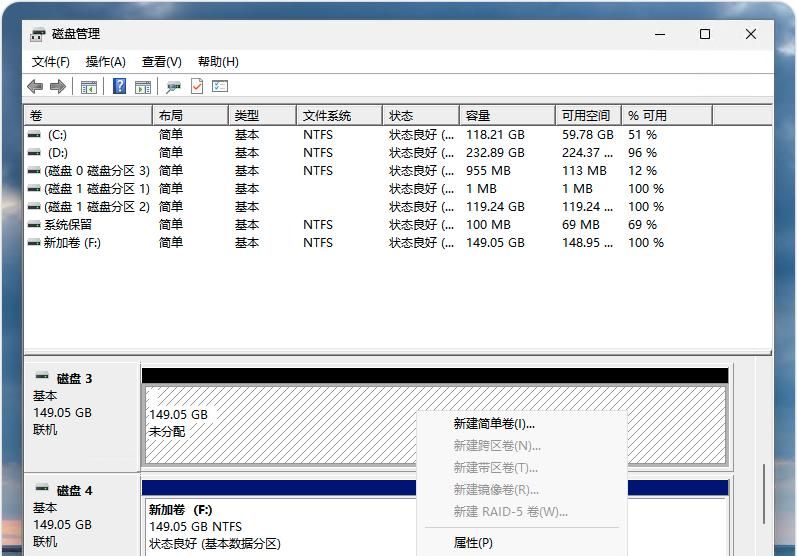
Task: Open Help via the blue question mark icon
Action: click(119, 86)
